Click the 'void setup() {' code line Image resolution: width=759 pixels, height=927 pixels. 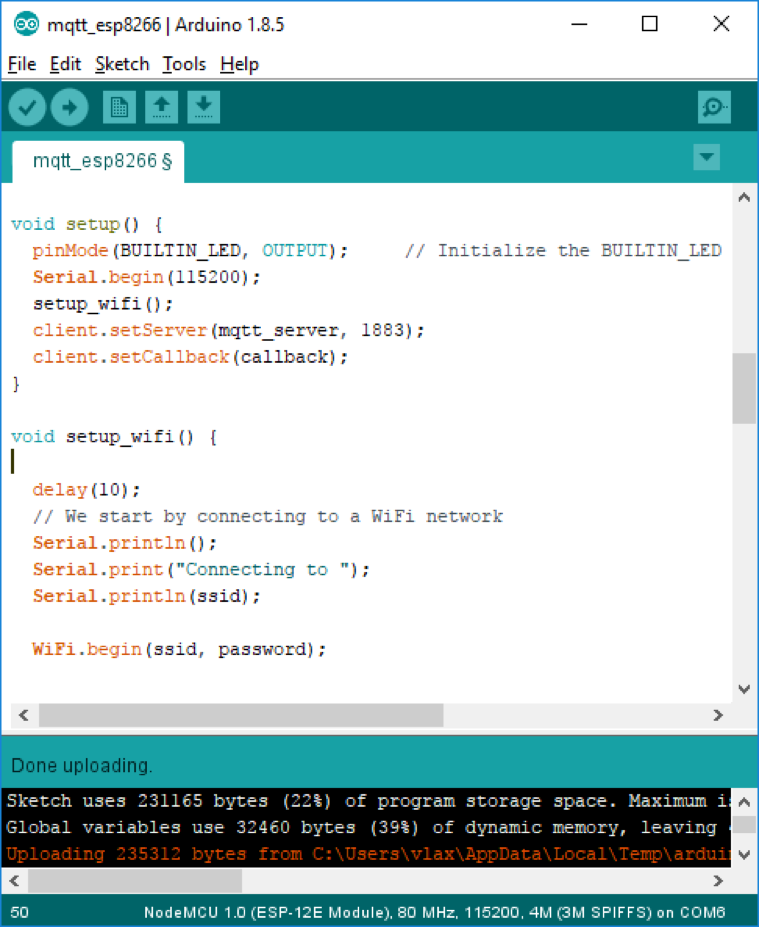86,224
